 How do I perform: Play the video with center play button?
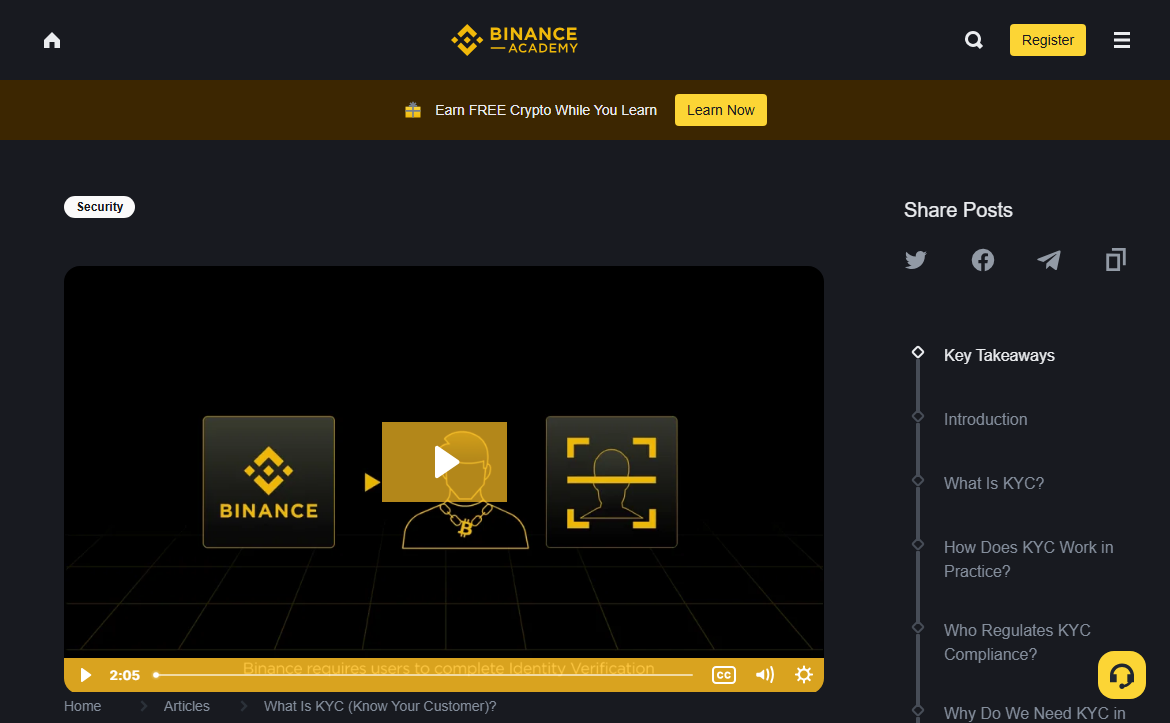coord(445,462)
